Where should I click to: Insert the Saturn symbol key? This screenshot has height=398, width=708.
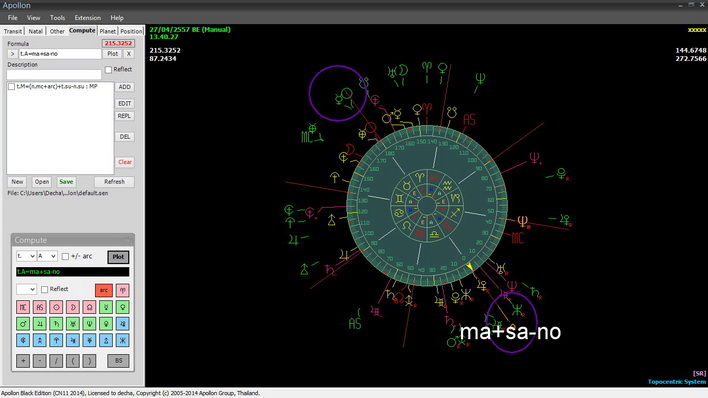pos(56,324)
